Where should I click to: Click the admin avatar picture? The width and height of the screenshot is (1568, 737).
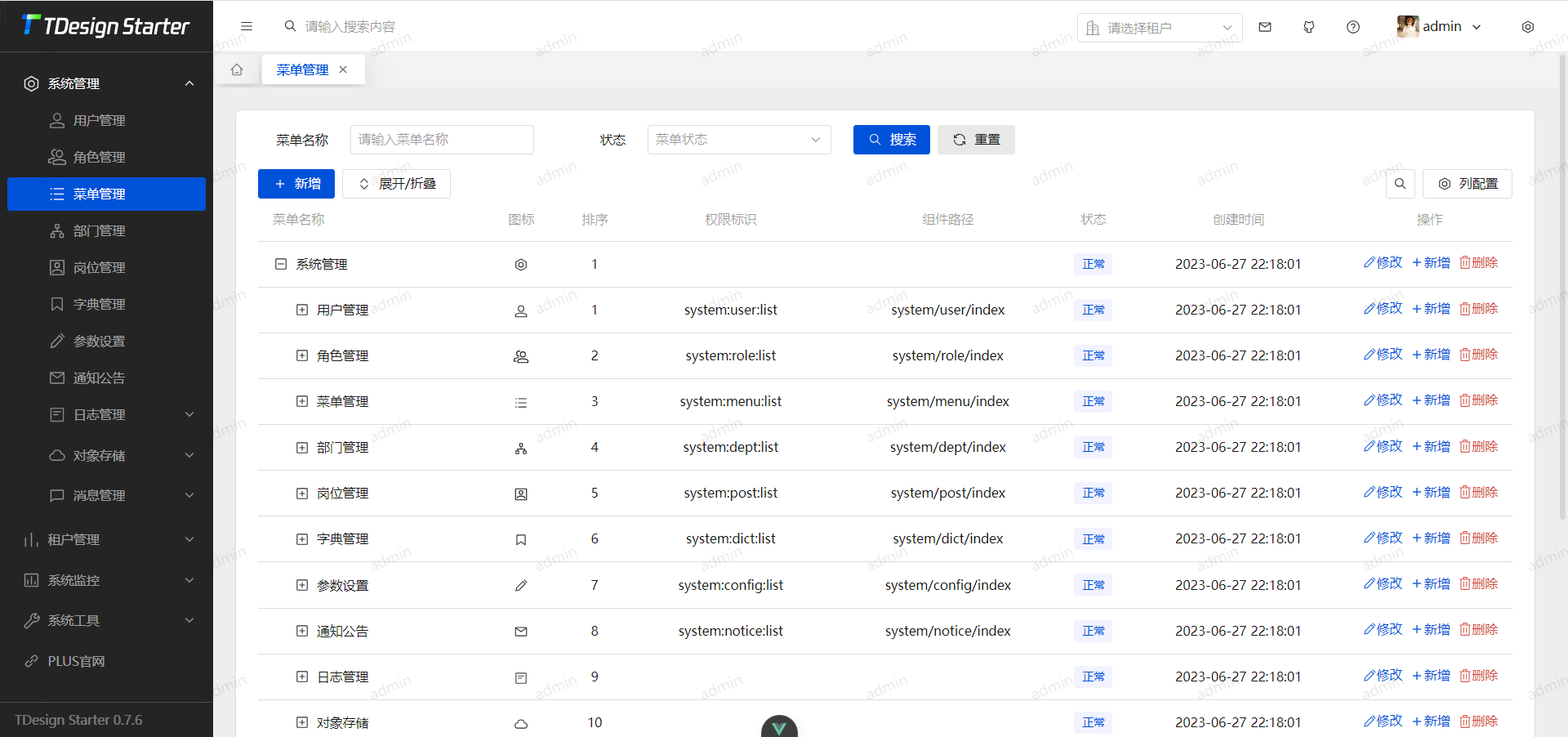(x=1407, y=27)
